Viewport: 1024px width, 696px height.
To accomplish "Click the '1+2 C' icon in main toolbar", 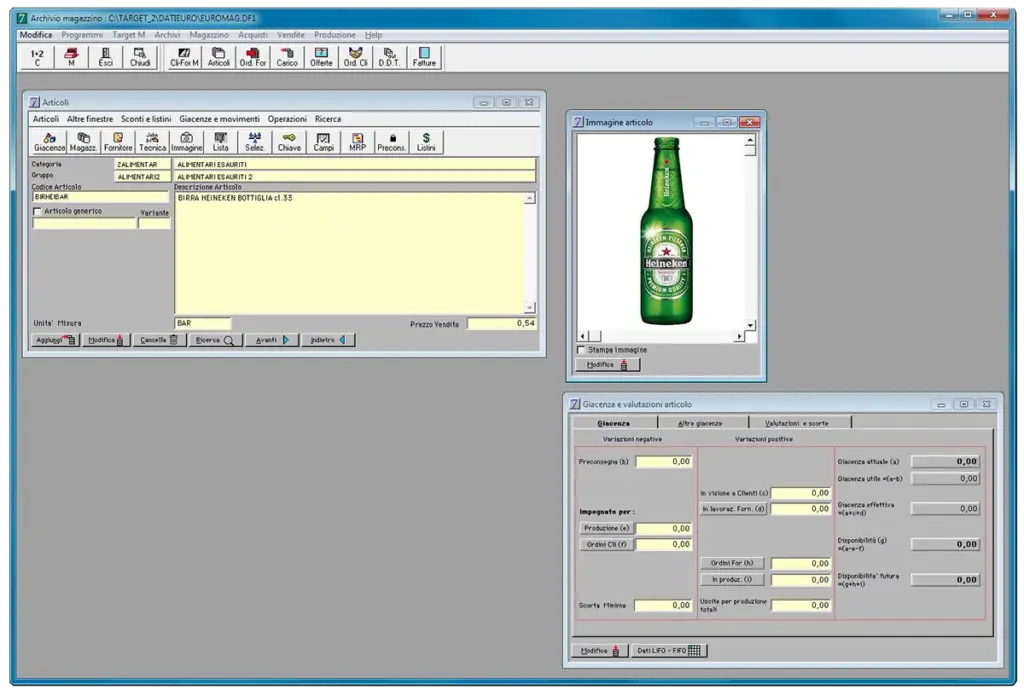I will (37, 57).
